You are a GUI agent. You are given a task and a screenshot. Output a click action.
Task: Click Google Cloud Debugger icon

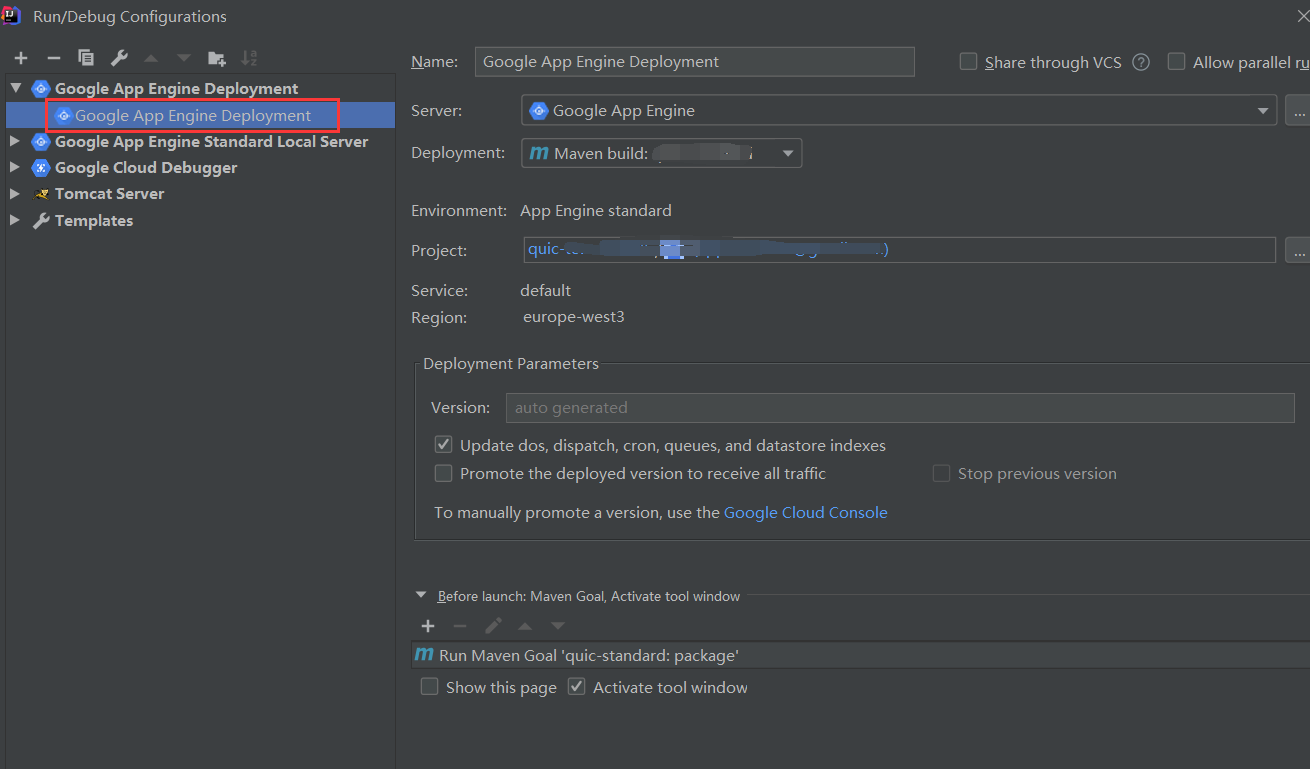pos(41,168)
